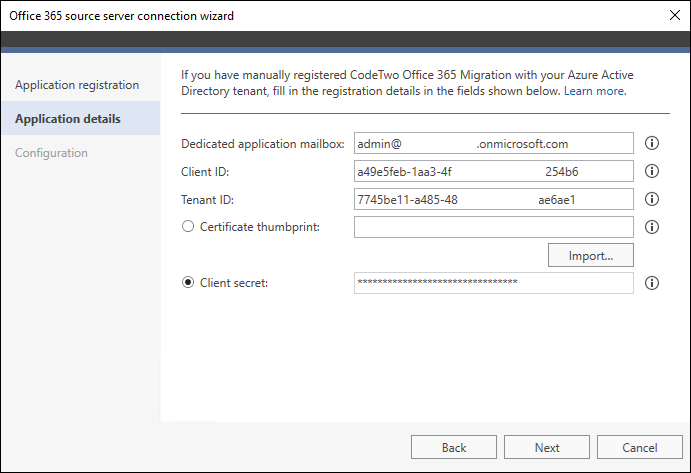Click info icon next to Tenant ID field
The width and height of the screenshot is (691, 473).
pyautogui.click(x=652, y=199)
